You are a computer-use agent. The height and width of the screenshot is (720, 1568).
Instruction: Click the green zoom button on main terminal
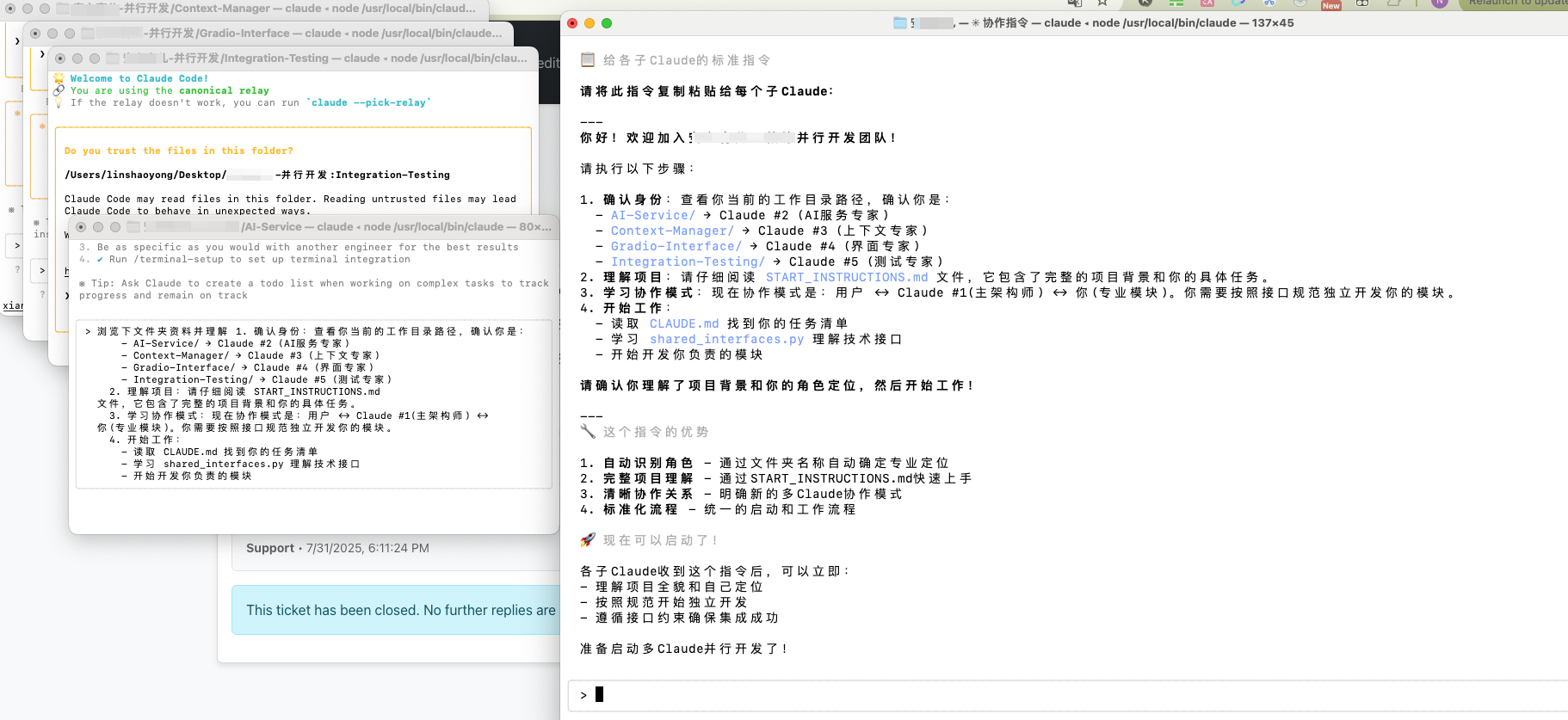pyautogui.click(x=607, y=23)
